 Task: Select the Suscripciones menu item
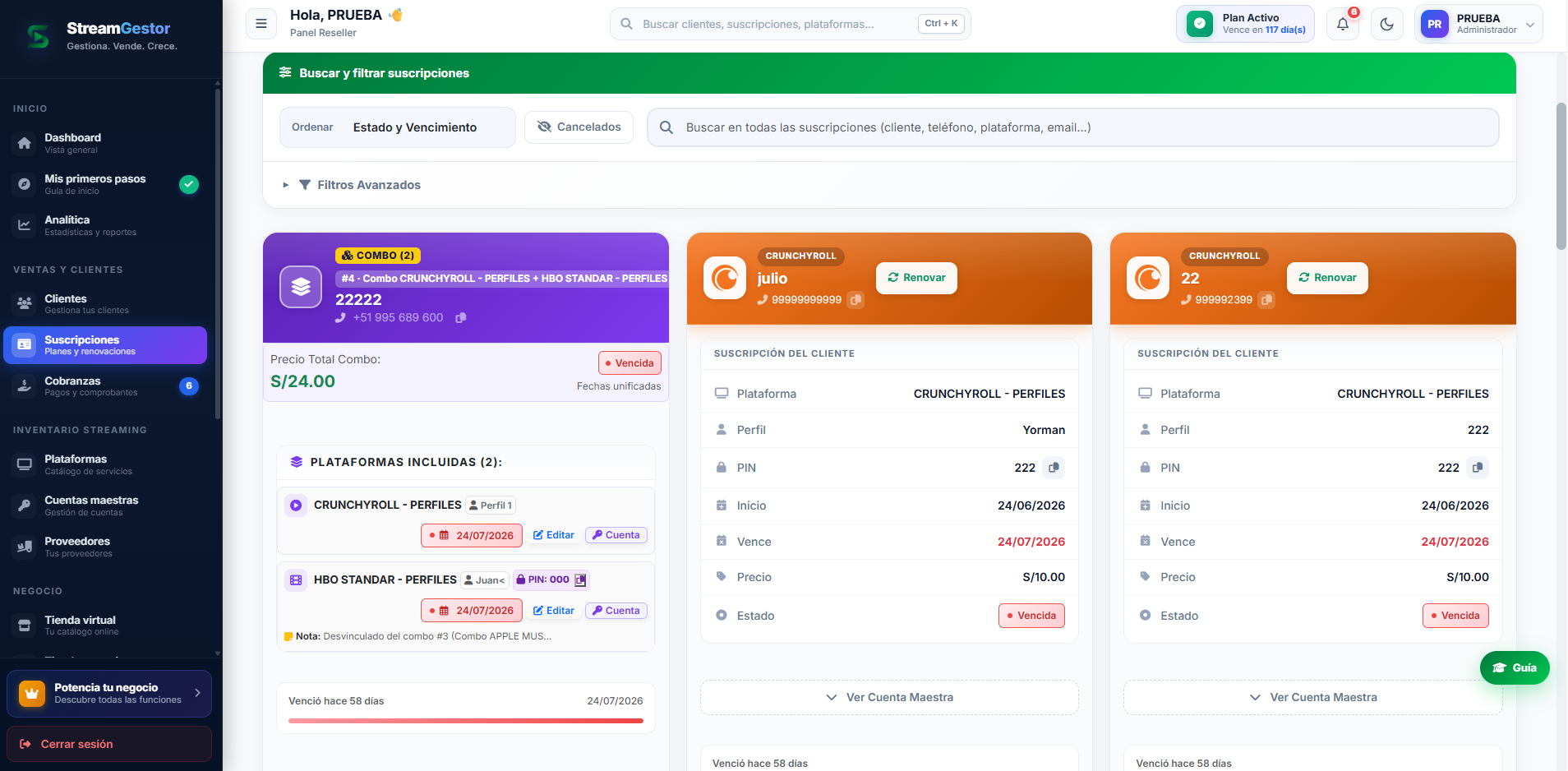point(105,345)
